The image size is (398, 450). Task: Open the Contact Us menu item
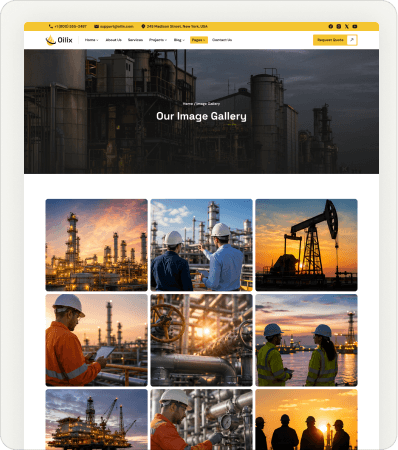(x=222, y=40)
